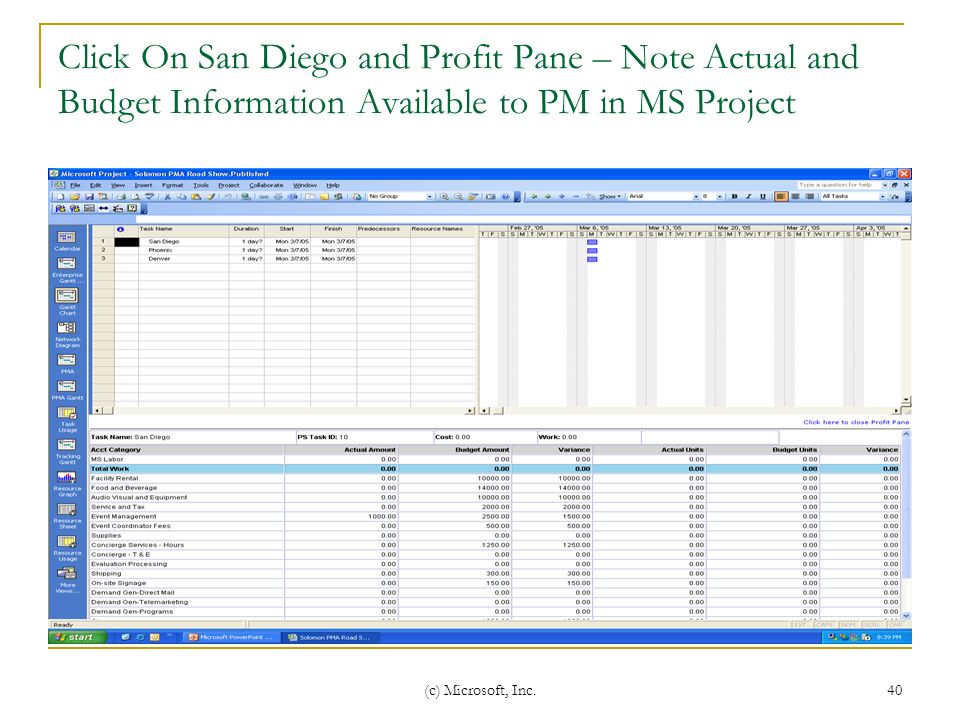Open the Tools menu
This screenshot has width=960, height=720.
coord(201,185)
